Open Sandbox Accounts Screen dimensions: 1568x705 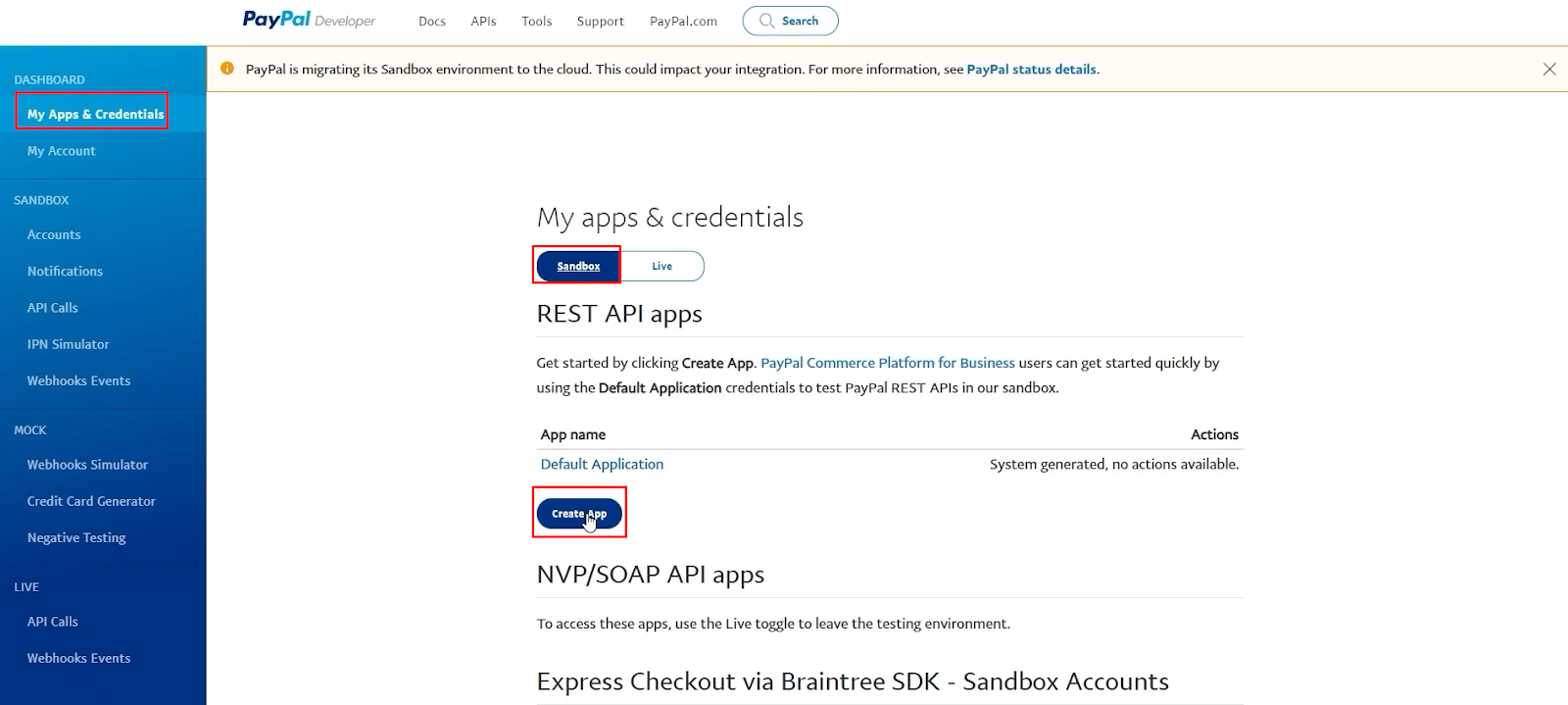54,234
